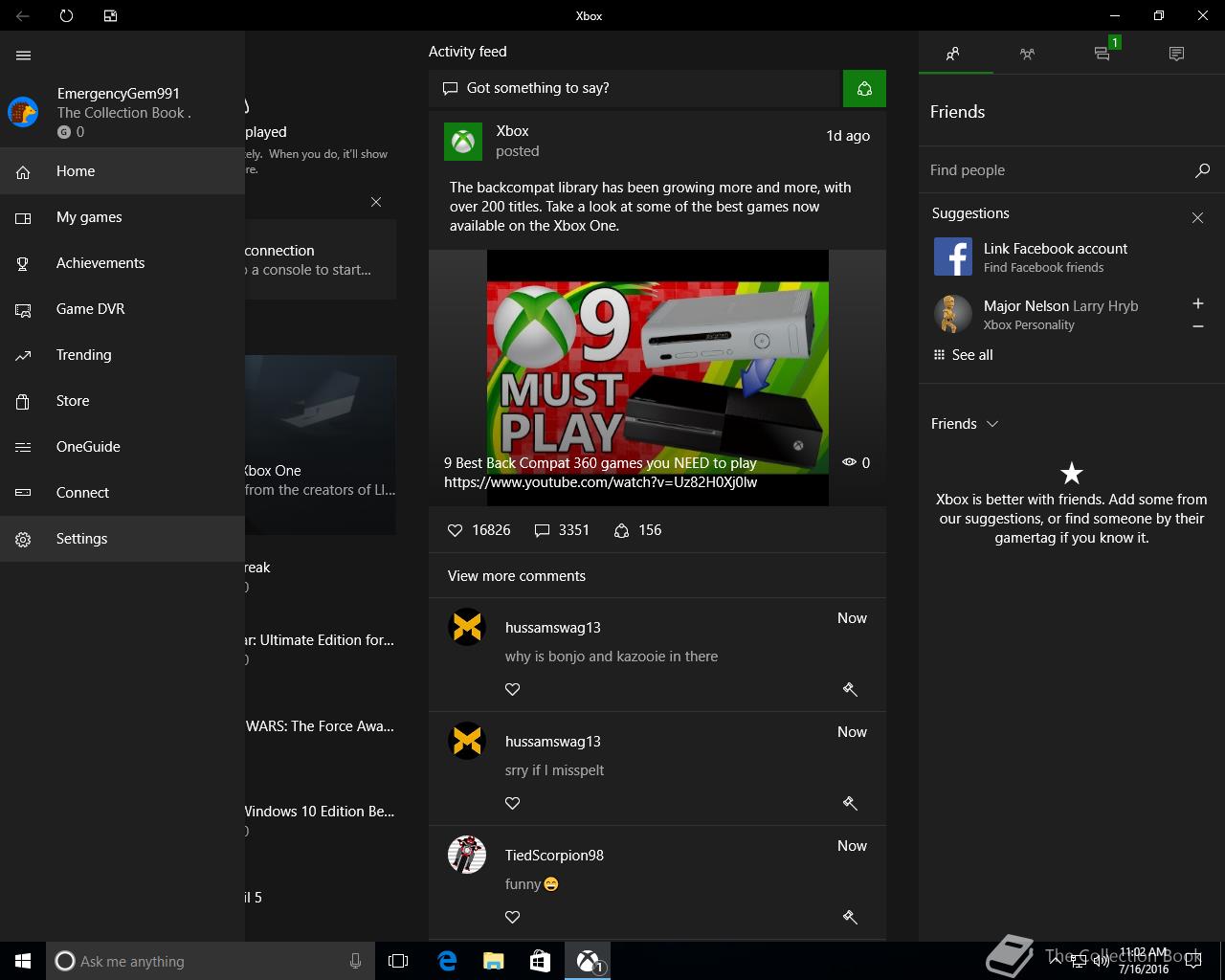
Task: Open the Activity alerts tab icon
Action: (1176, 54)
